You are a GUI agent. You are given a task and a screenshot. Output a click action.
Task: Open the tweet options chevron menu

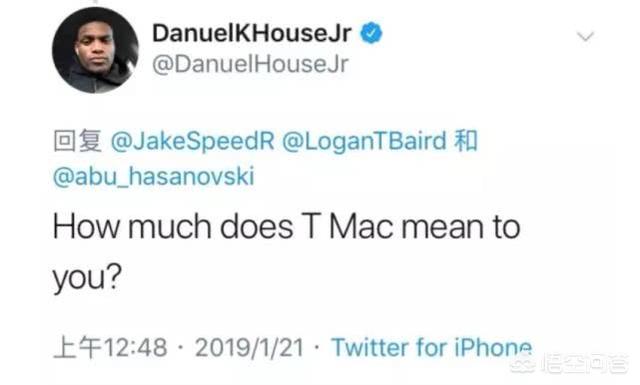tap(586, 37)
